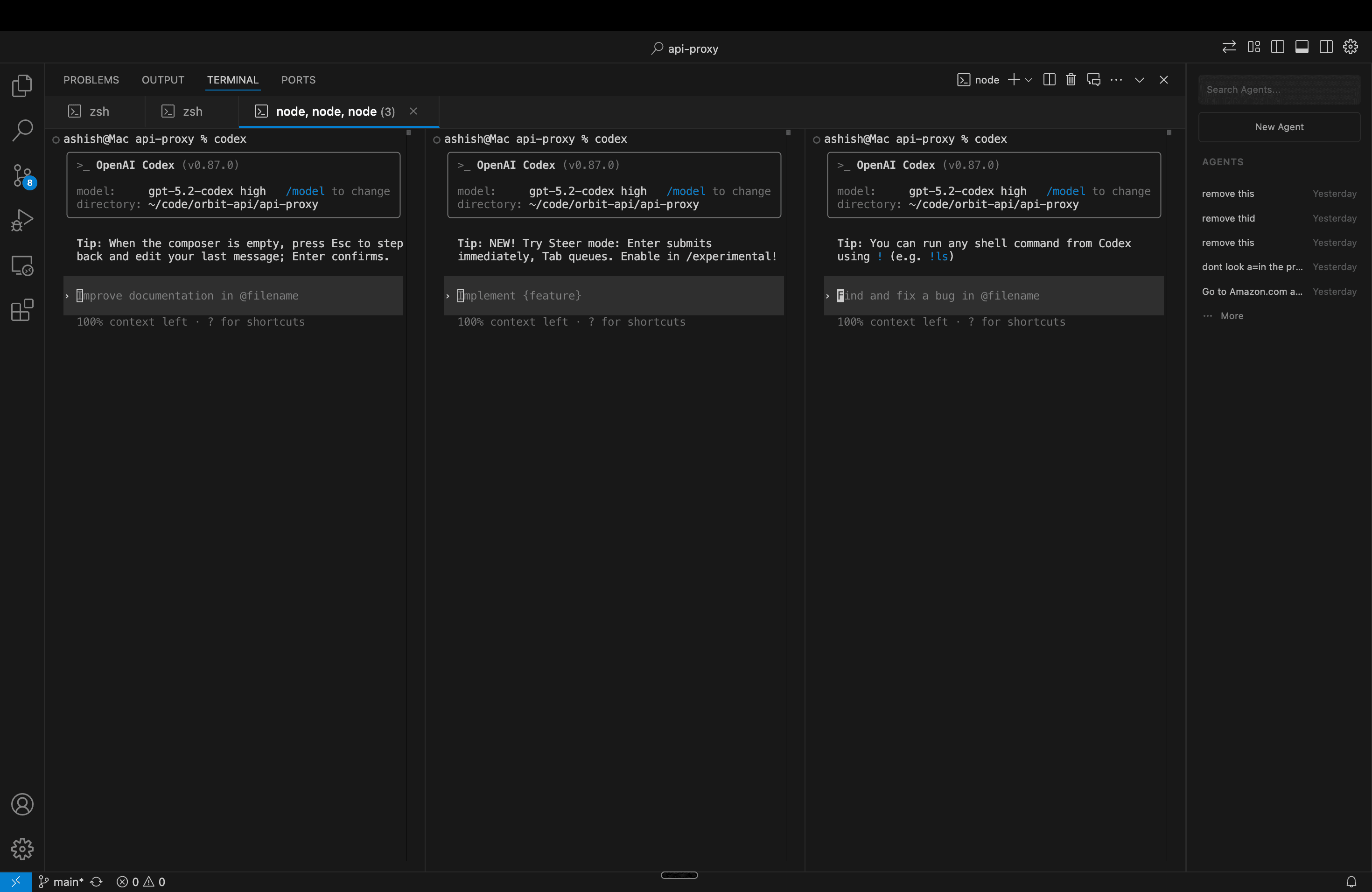
Task: Expand More agents in the Agents list
Action: pyautogui.click(x=1231, y=316)
